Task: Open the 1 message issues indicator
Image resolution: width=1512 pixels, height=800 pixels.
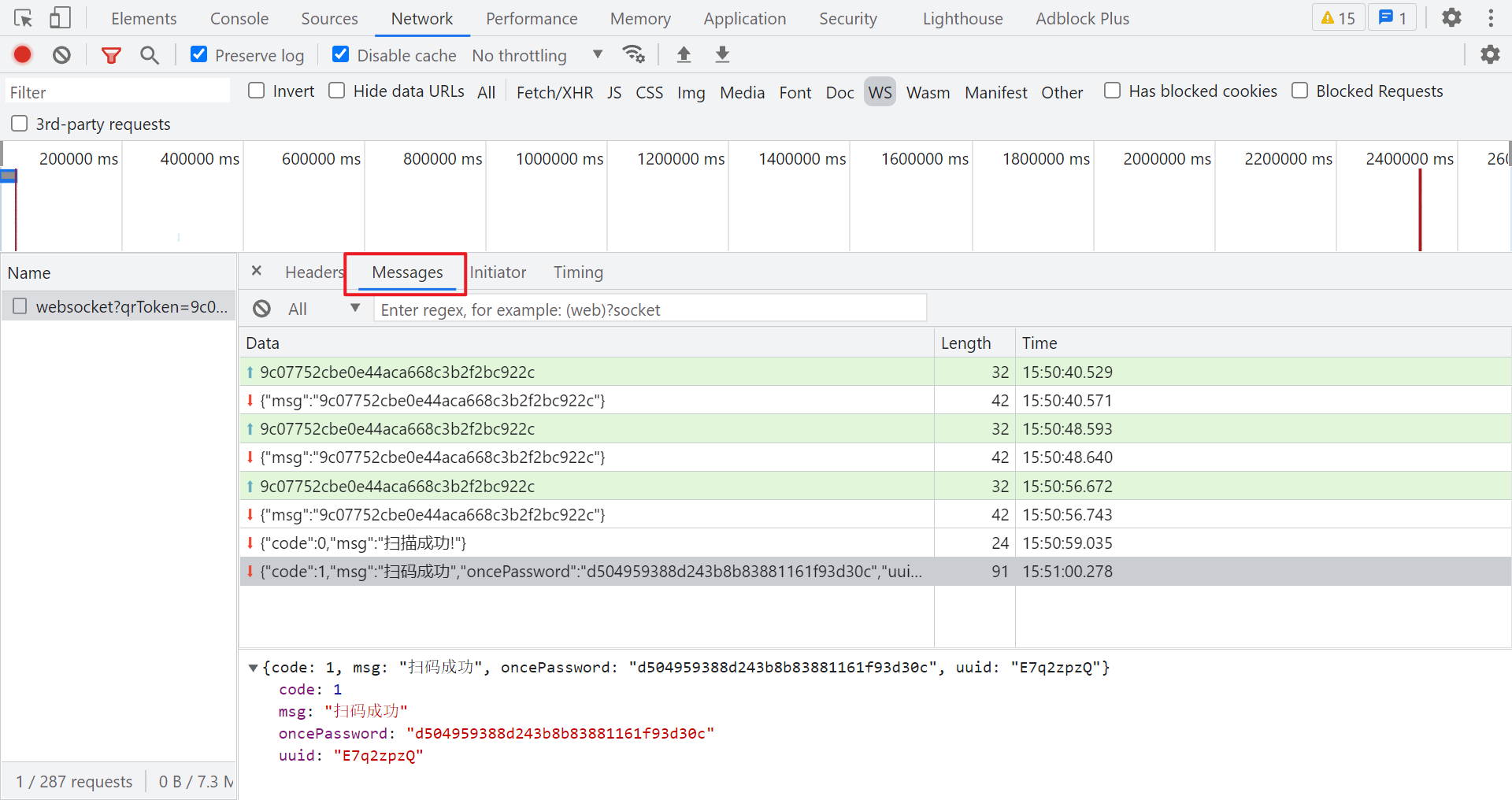Action: [x=1392, y=17]
